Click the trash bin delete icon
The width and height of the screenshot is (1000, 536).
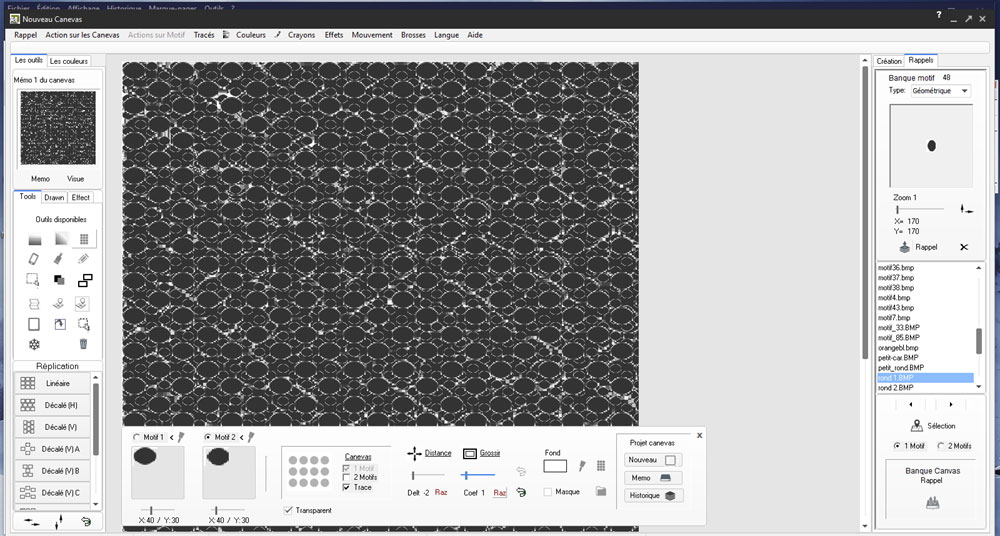(84, 344)
